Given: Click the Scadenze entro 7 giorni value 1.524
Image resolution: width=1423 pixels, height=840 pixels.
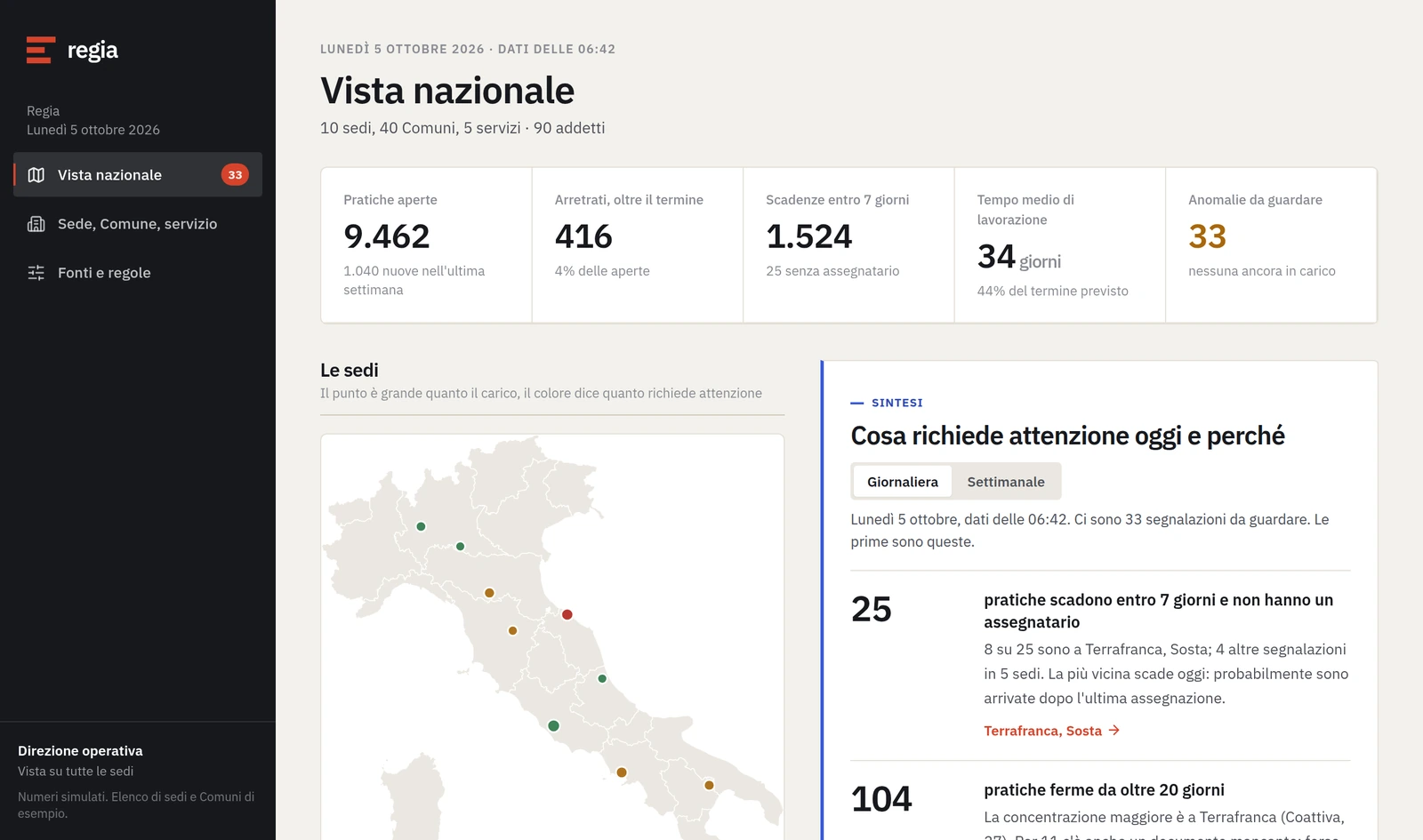Looking at the screenshot, I should [809, 236].
